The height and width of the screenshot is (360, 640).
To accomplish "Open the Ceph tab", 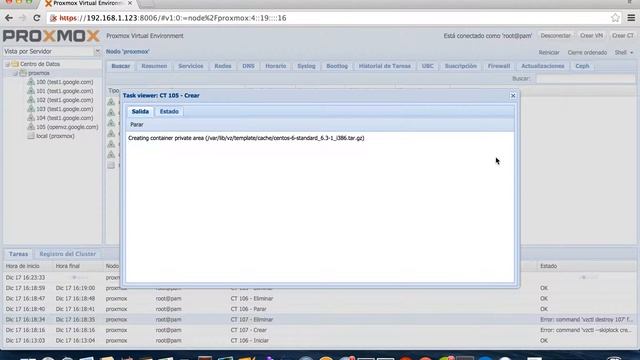I will point(582,66).
